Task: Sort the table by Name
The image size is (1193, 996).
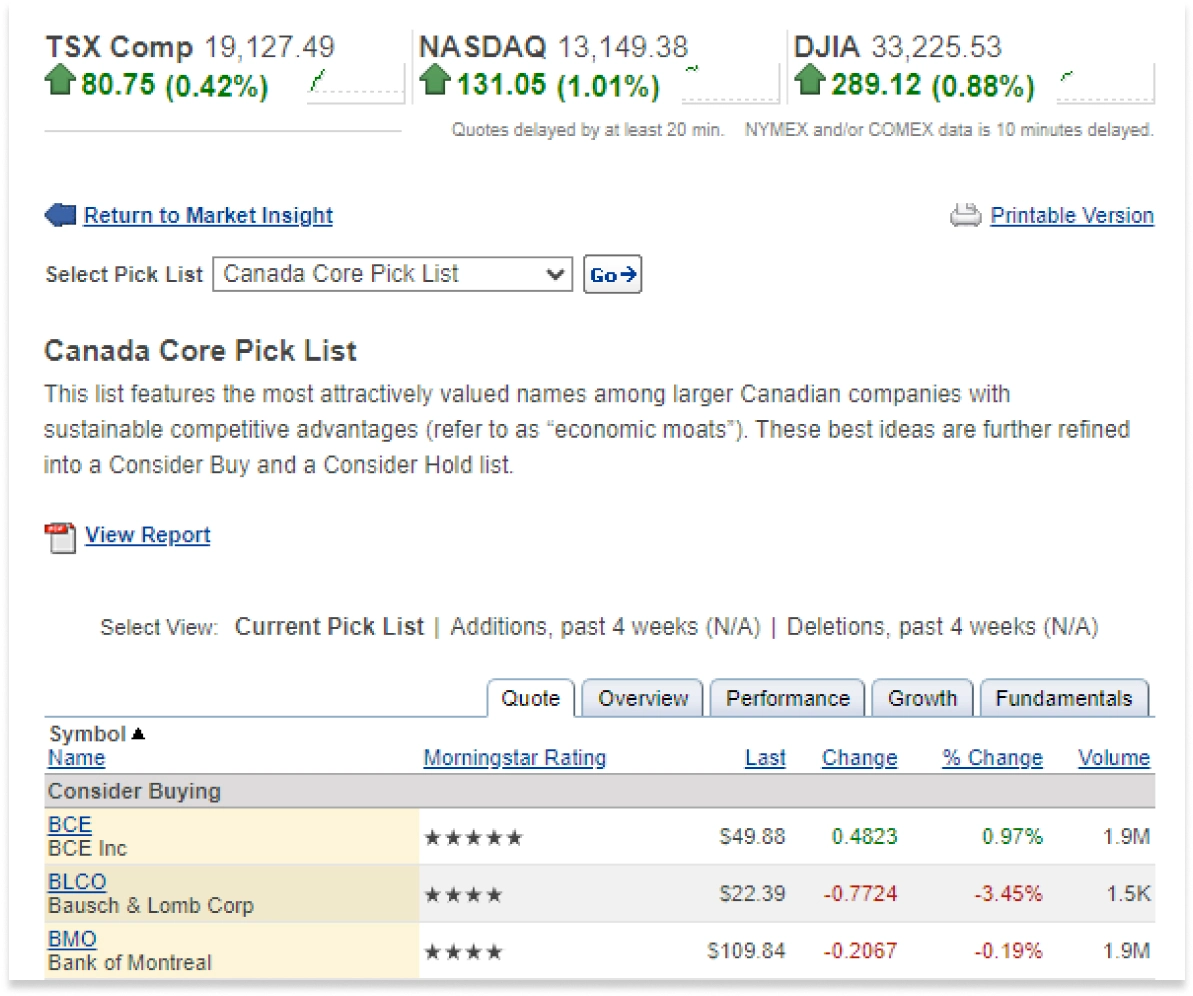Action: 76,758
